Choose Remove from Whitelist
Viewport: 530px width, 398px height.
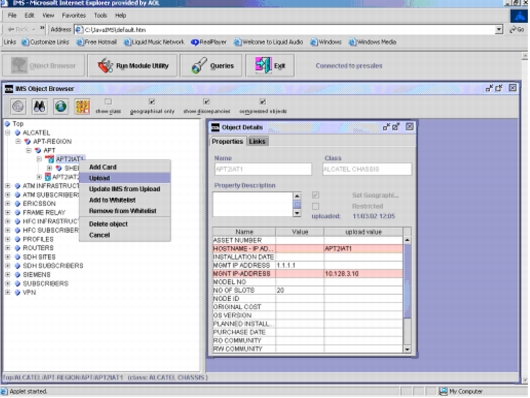[124, 211]
